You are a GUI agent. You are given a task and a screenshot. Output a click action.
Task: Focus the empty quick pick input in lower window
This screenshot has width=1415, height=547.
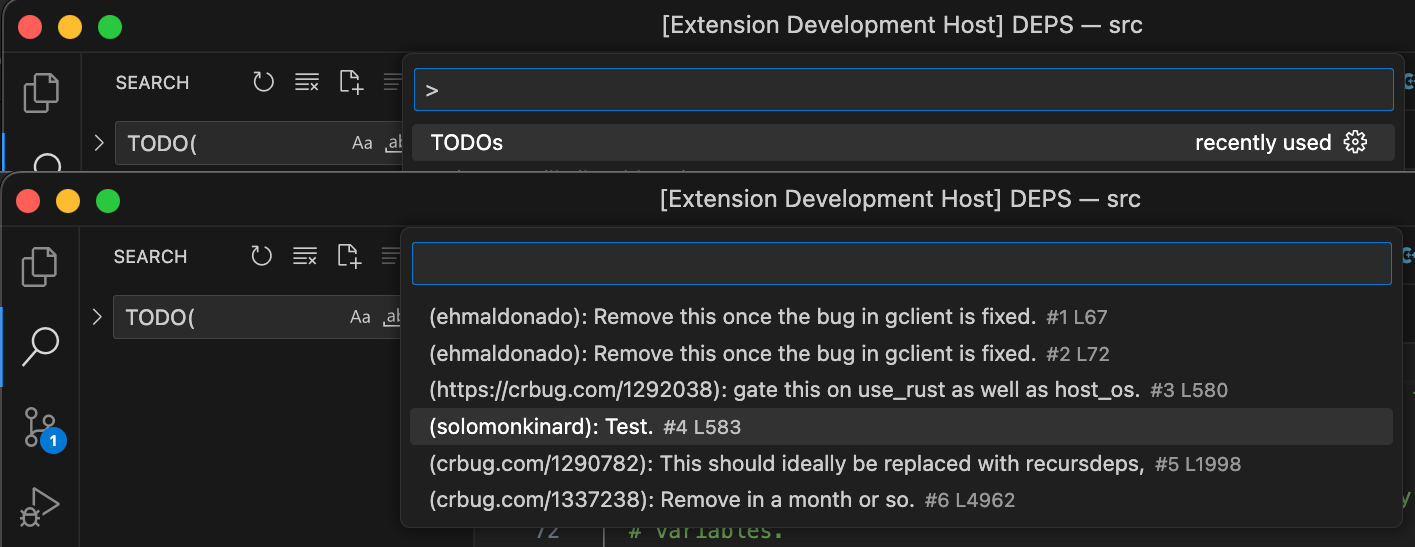tap(901, 263)
